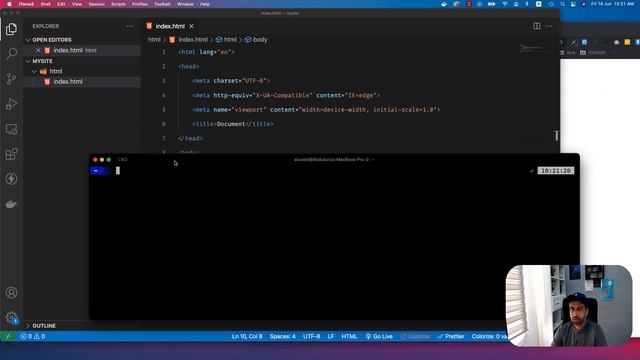
Task: Click the Docker whale icon in the macOS menu bar
Action: click(x=444, y=4)
